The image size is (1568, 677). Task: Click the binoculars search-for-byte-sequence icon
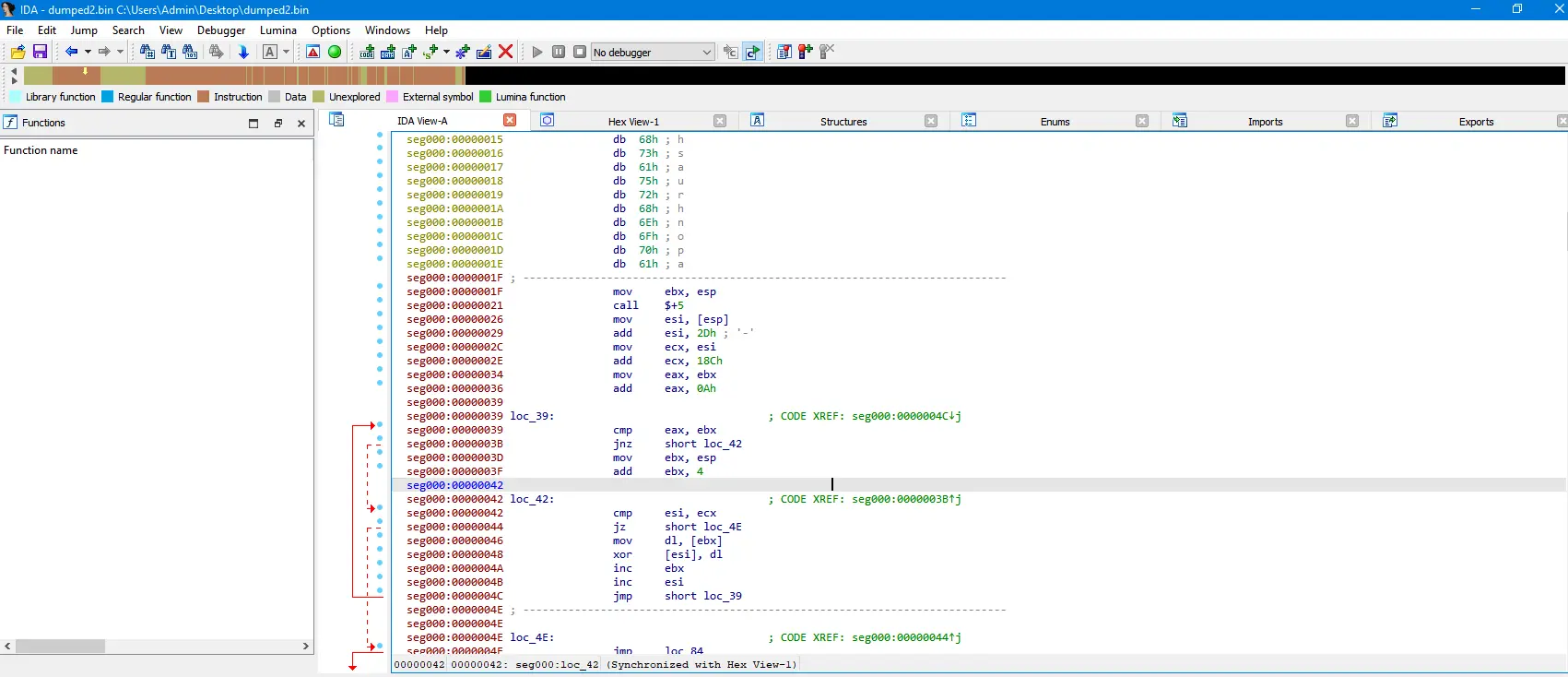click(190, 52)
